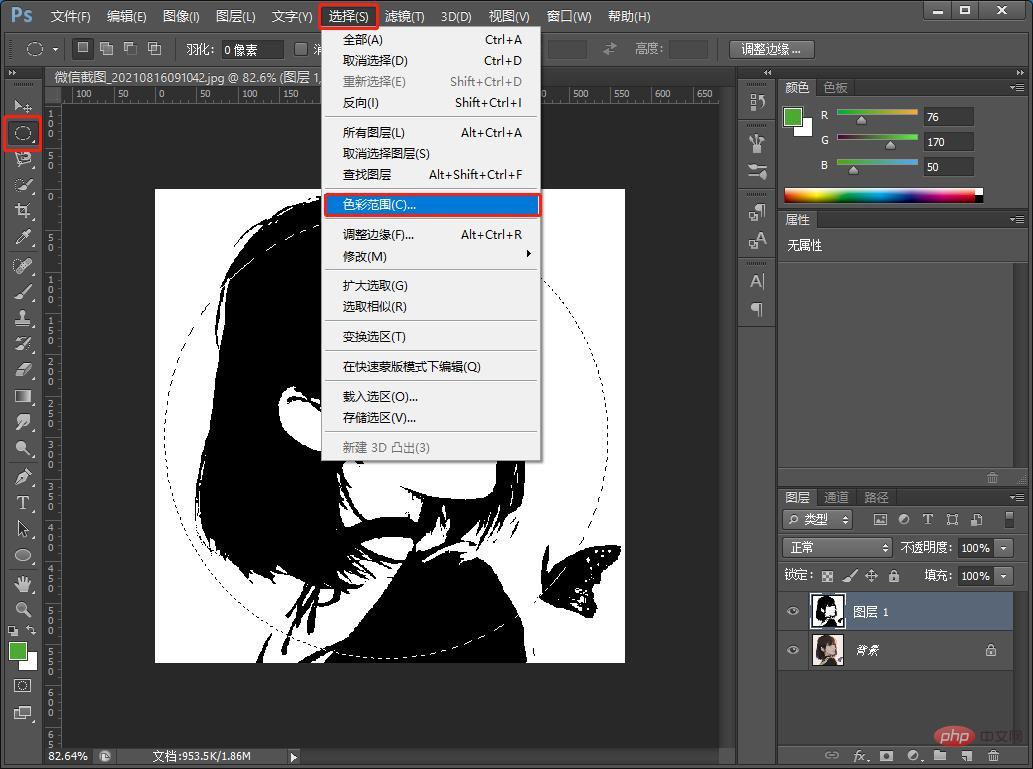Select the Smudge tool
The image size is (1033, 769).
point(22,422)
